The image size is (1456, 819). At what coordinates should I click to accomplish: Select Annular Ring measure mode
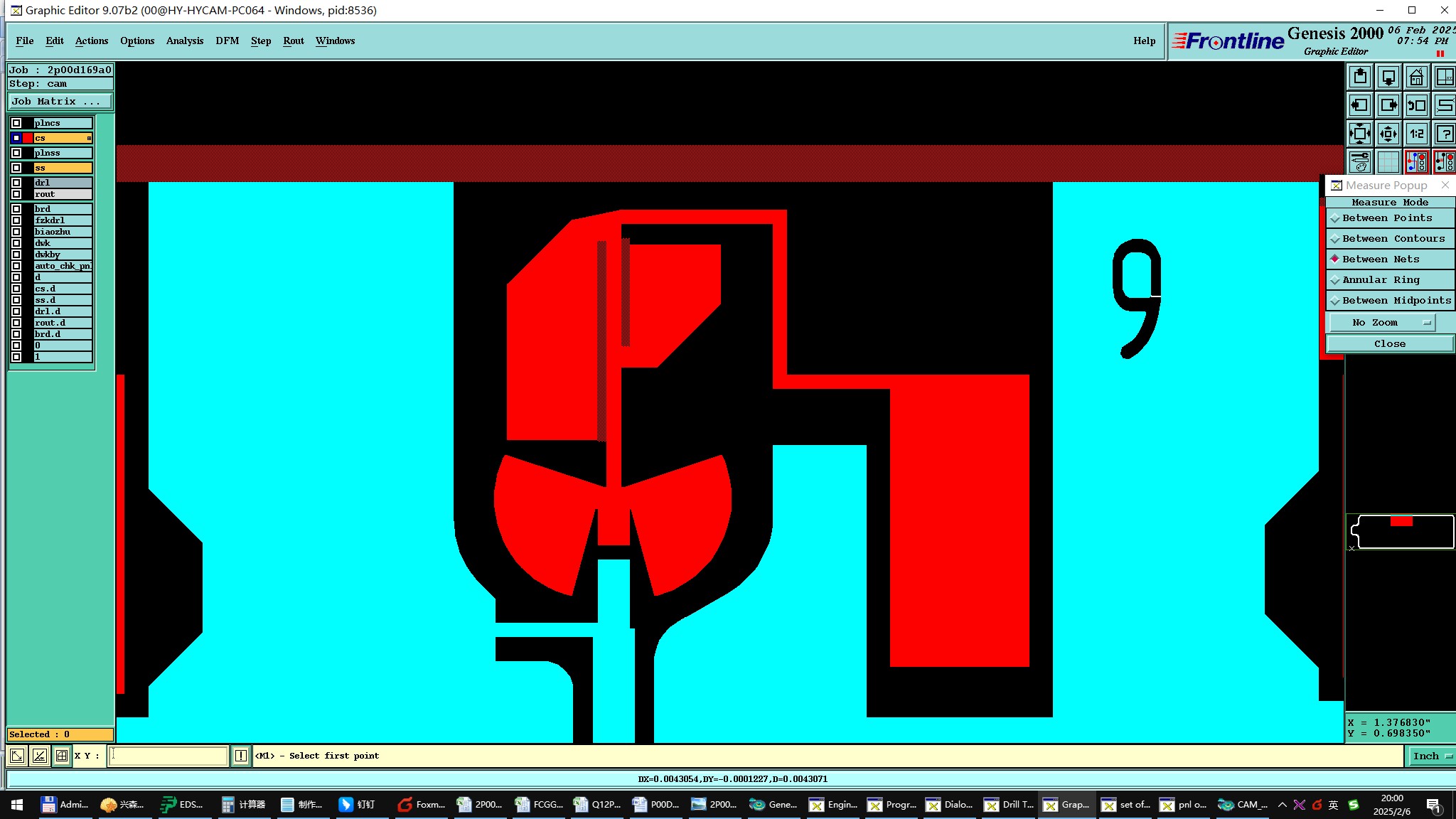[1380, 280]
